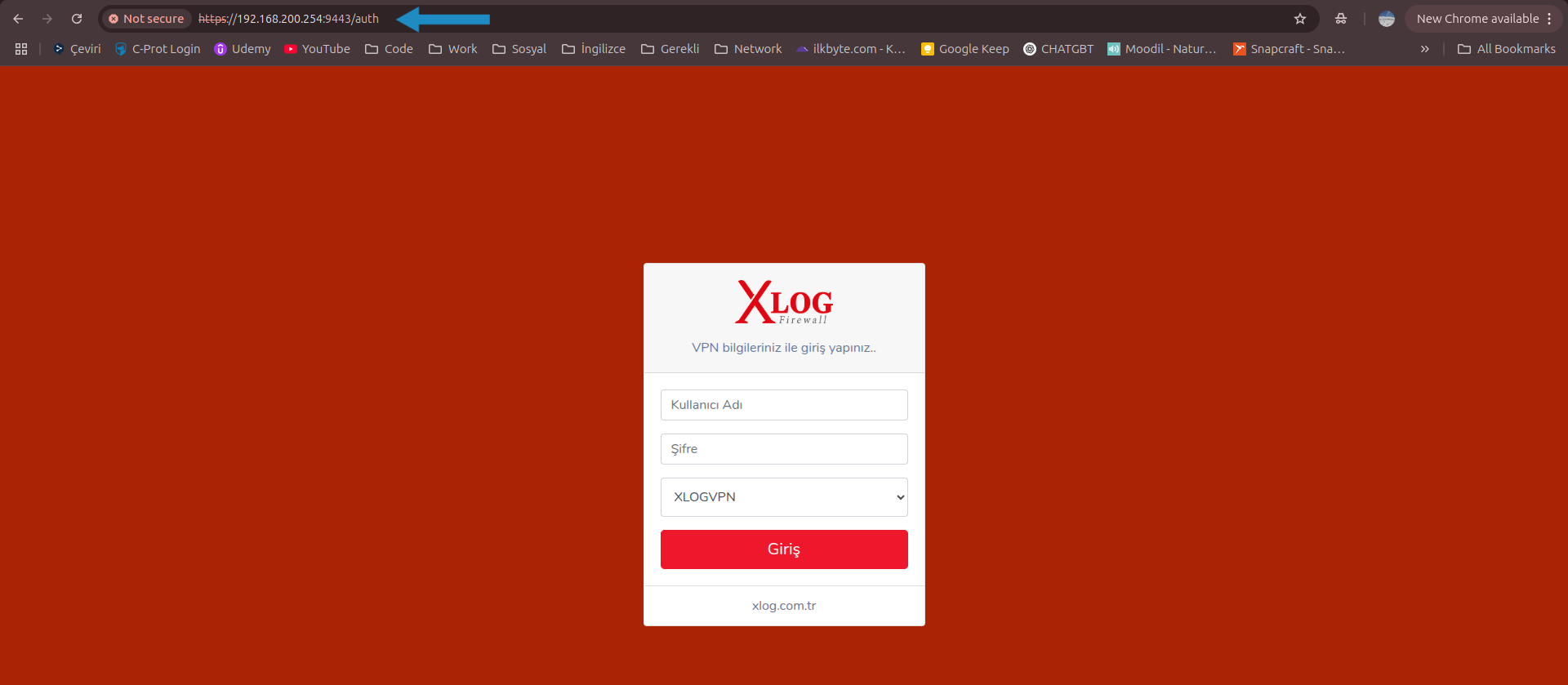Open the CHATGBT bookmark
Viewport: 1568px width, 685px height.
[x=1058, y=49]
